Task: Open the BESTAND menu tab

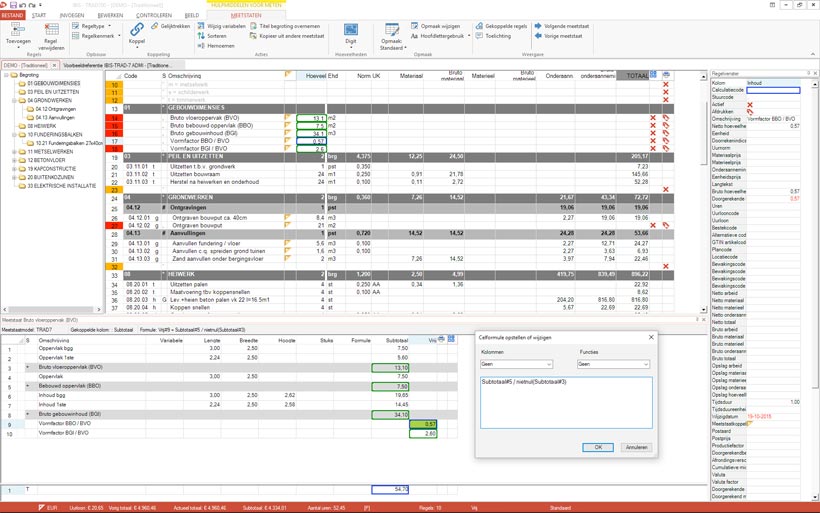Action: (12, 16)
